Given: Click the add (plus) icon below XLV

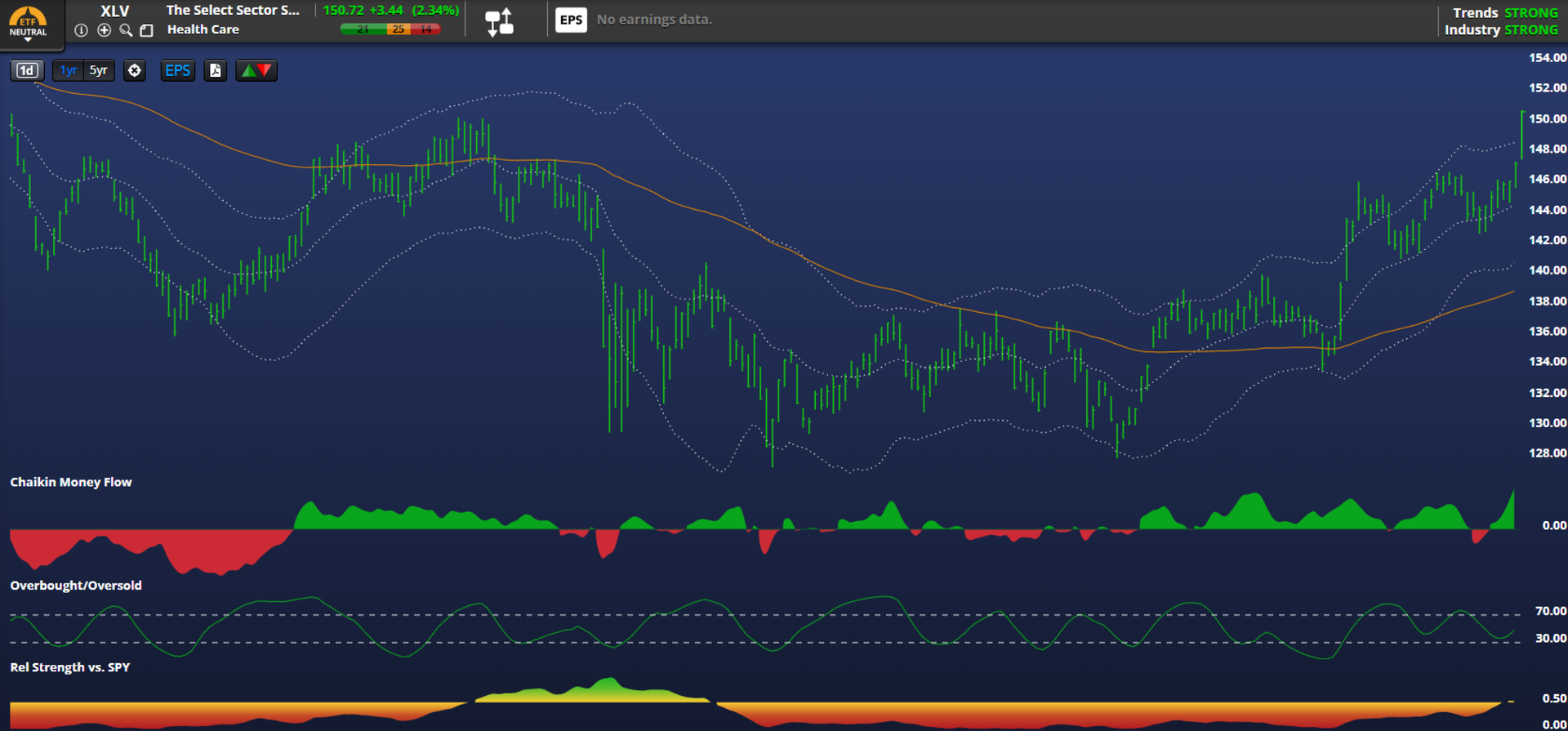Looking at the screenshot, I should coord(104,30).
